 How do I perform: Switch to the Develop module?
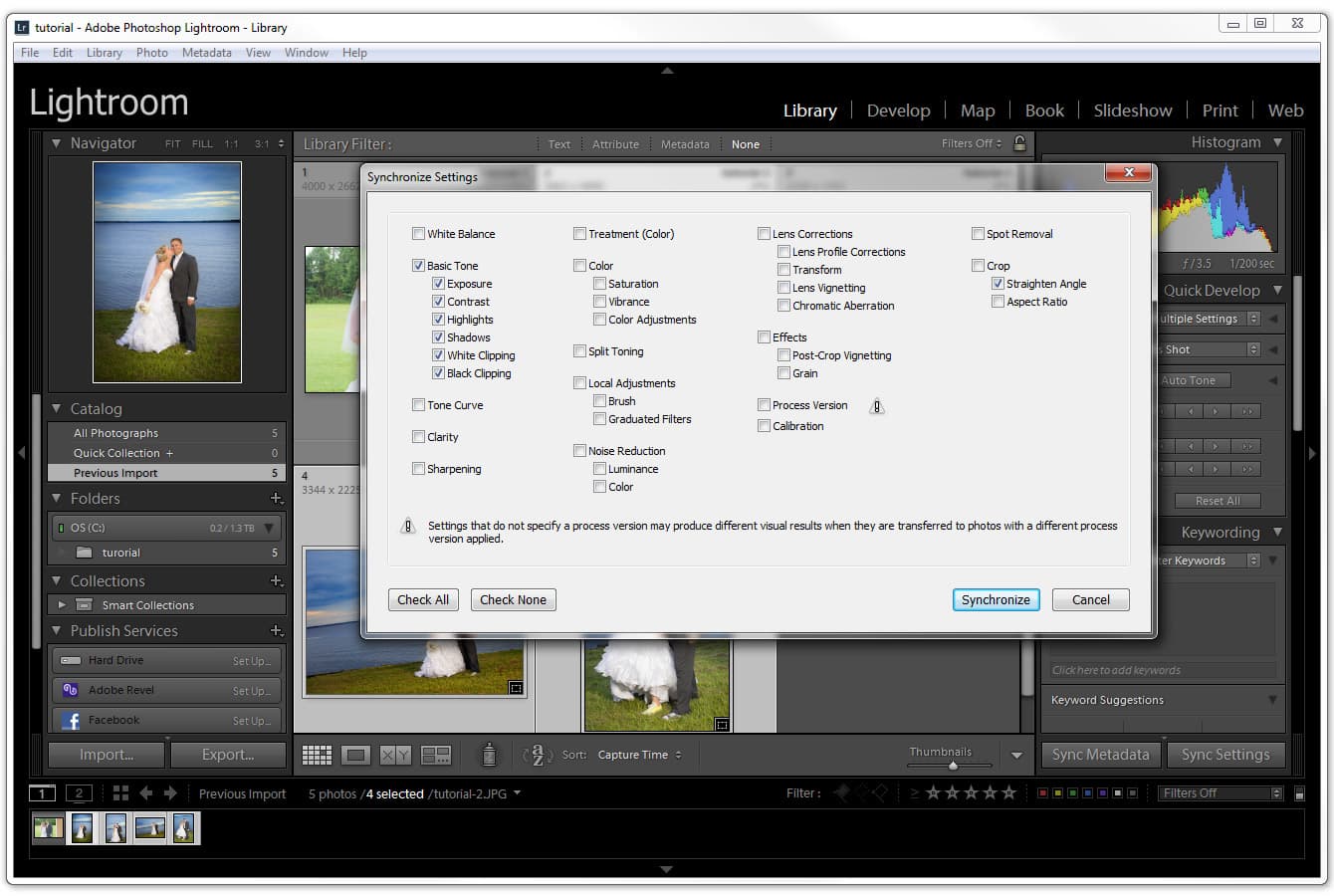898,110
